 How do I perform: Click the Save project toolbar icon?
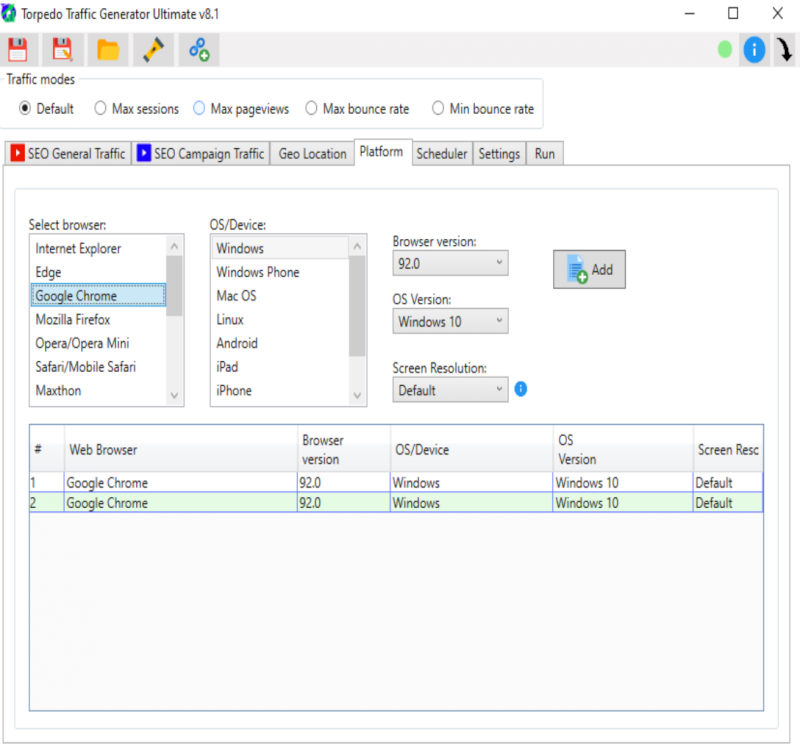[18, 49]
